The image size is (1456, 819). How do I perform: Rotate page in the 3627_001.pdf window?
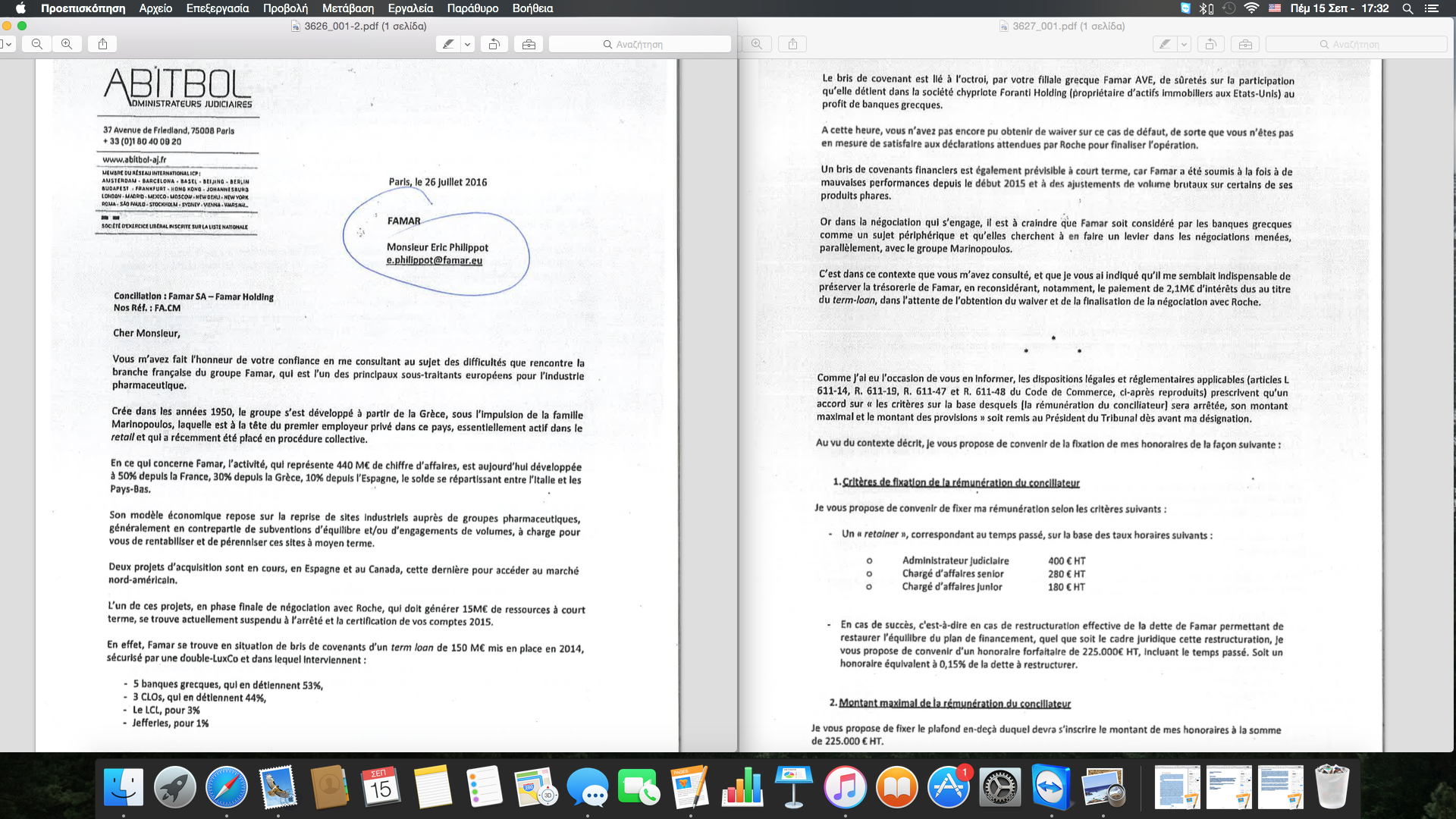tap(1211, 44)
